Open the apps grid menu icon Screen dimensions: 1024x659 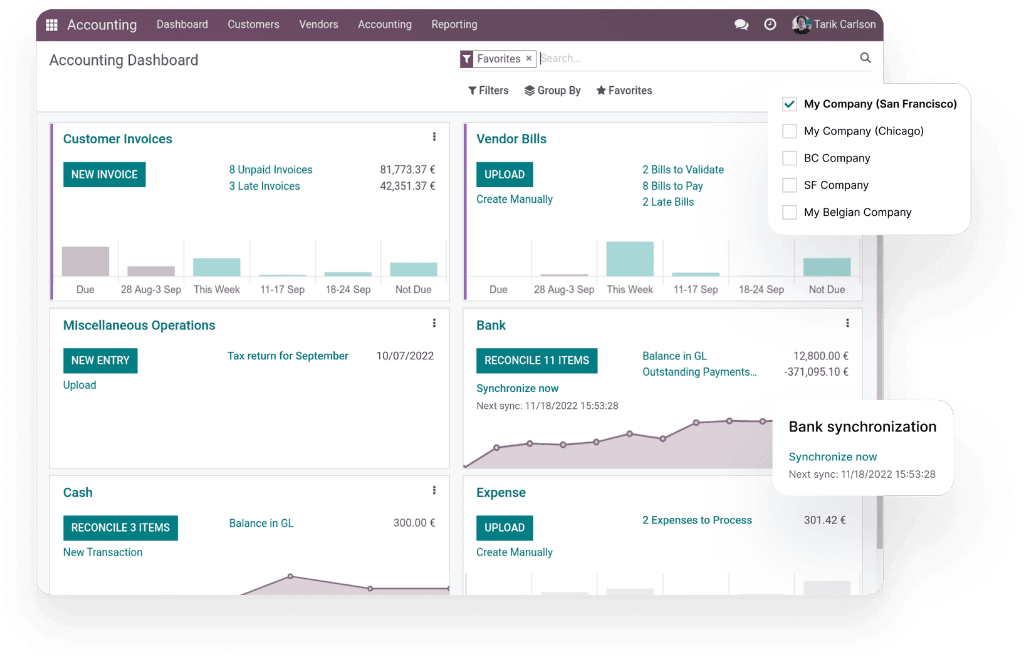pyautogui.click(x=52, y=25)
